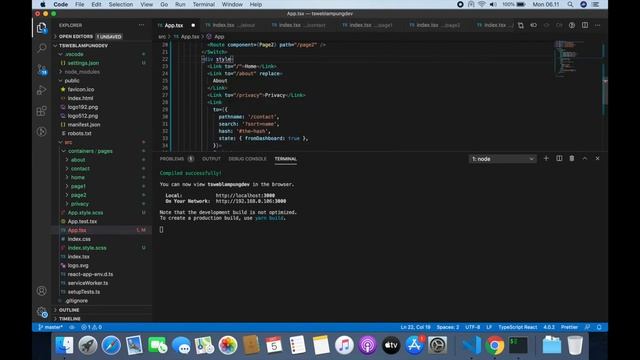The image size is (640, 360).
Task: Expand the node_modules folder
Action: pos(82,72)
